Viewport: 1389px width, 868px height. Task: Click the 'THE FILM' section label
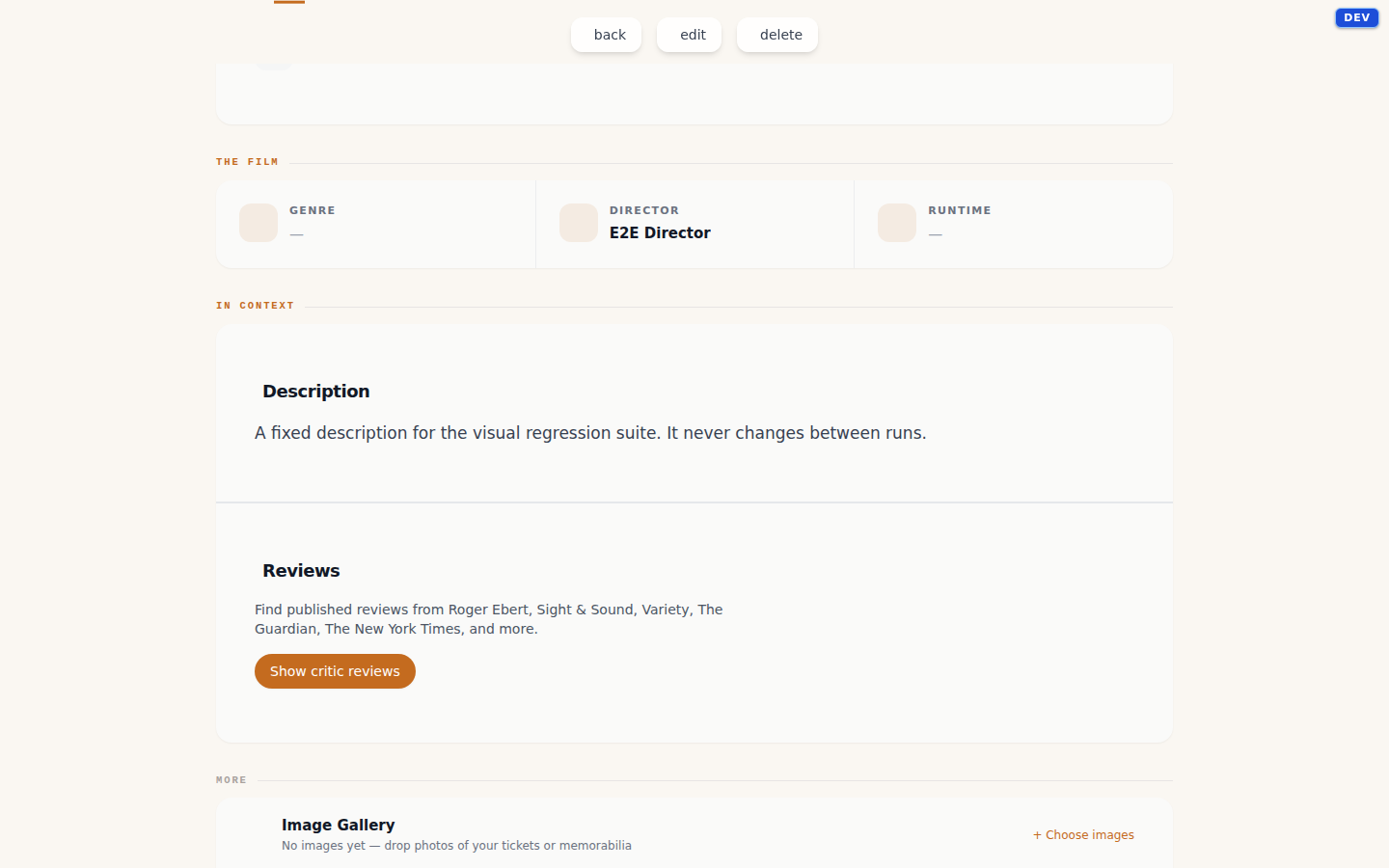pyautogui.click(x=247, y=162)
